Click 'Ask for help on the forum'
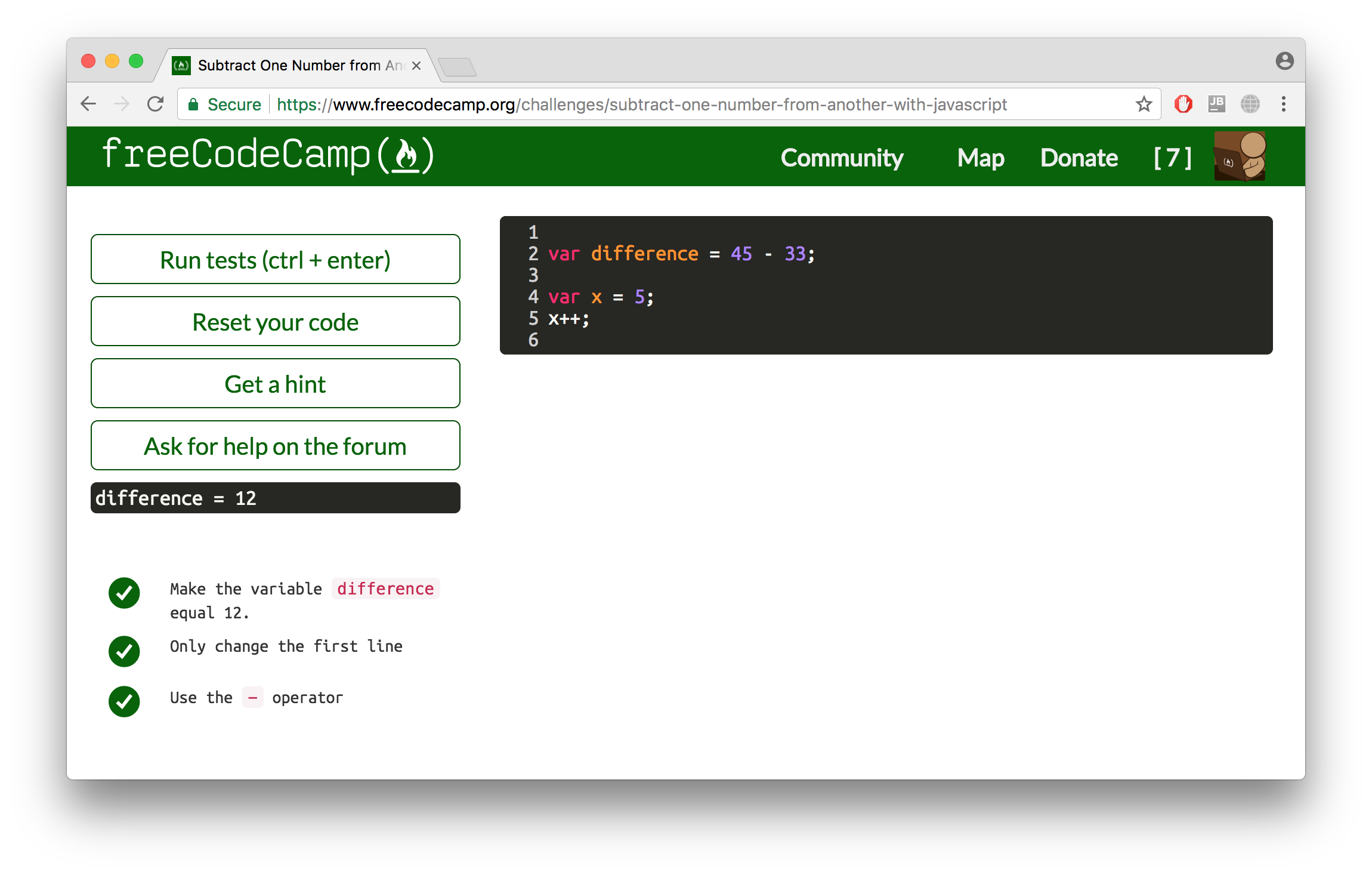The height and width of the screenshot is (875, 1372). click(x=275, y=445)
